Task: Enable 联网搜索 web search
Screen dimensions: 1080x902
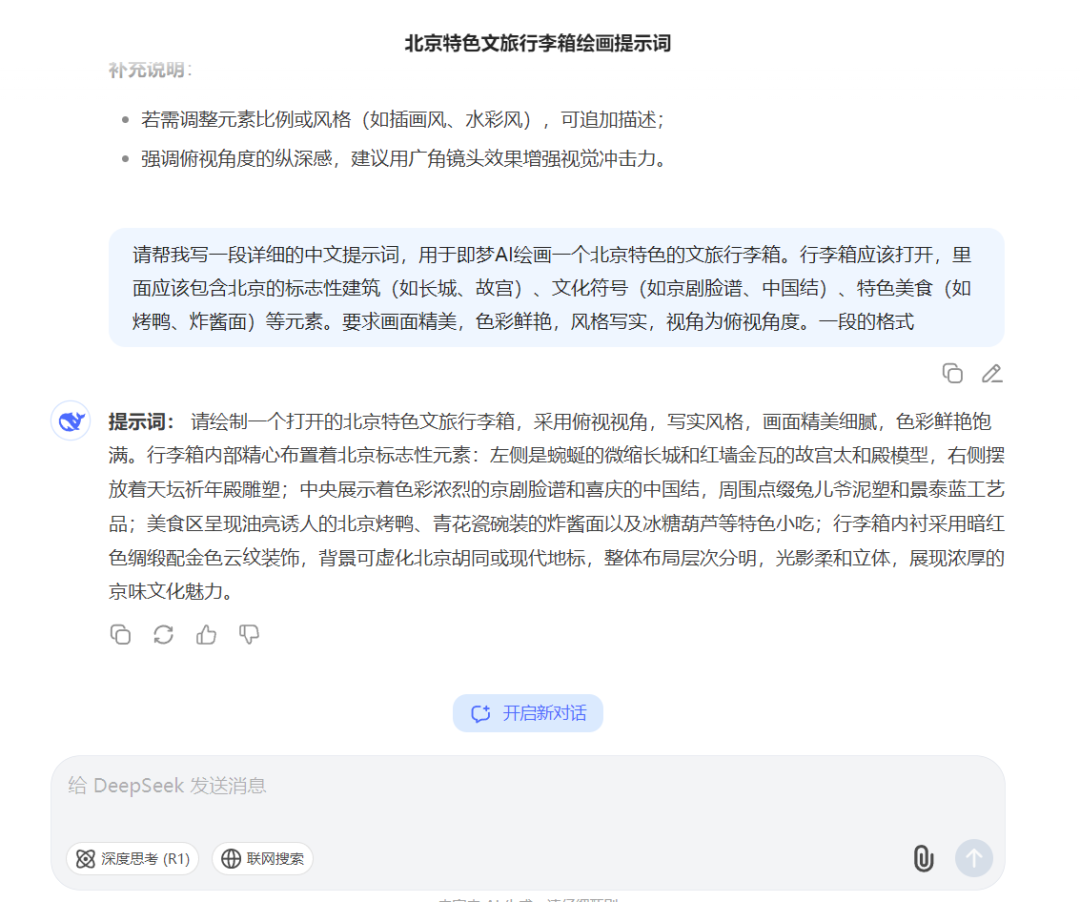Action: click(x=262, y=858)
